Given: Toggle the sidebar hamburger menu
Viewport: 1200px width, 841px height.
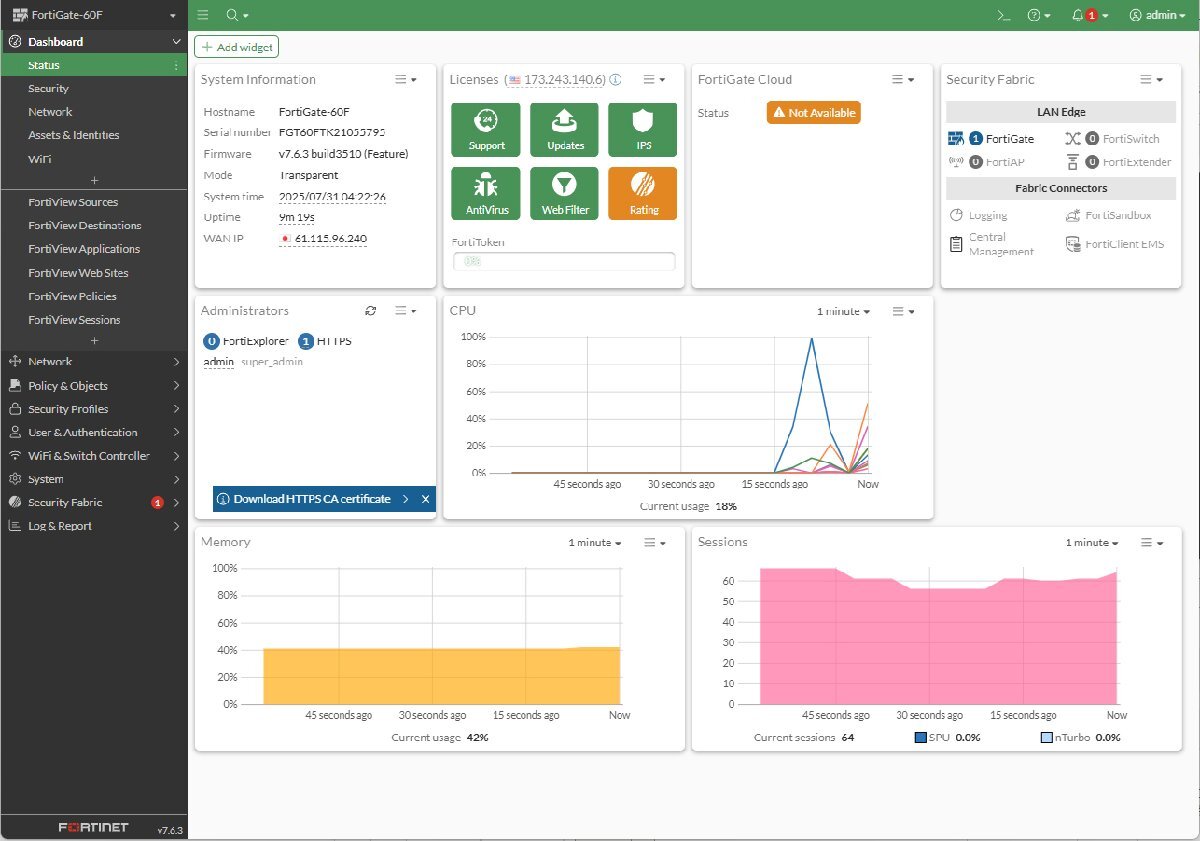Looking at the screenshot, I should click(203, 15).
